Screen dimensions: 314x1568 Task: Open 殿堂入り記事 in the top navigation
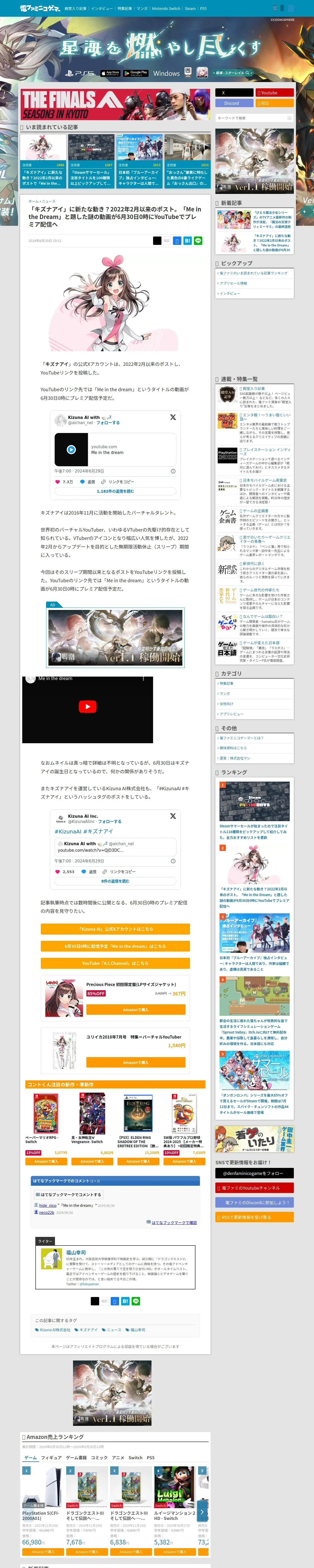76,9
